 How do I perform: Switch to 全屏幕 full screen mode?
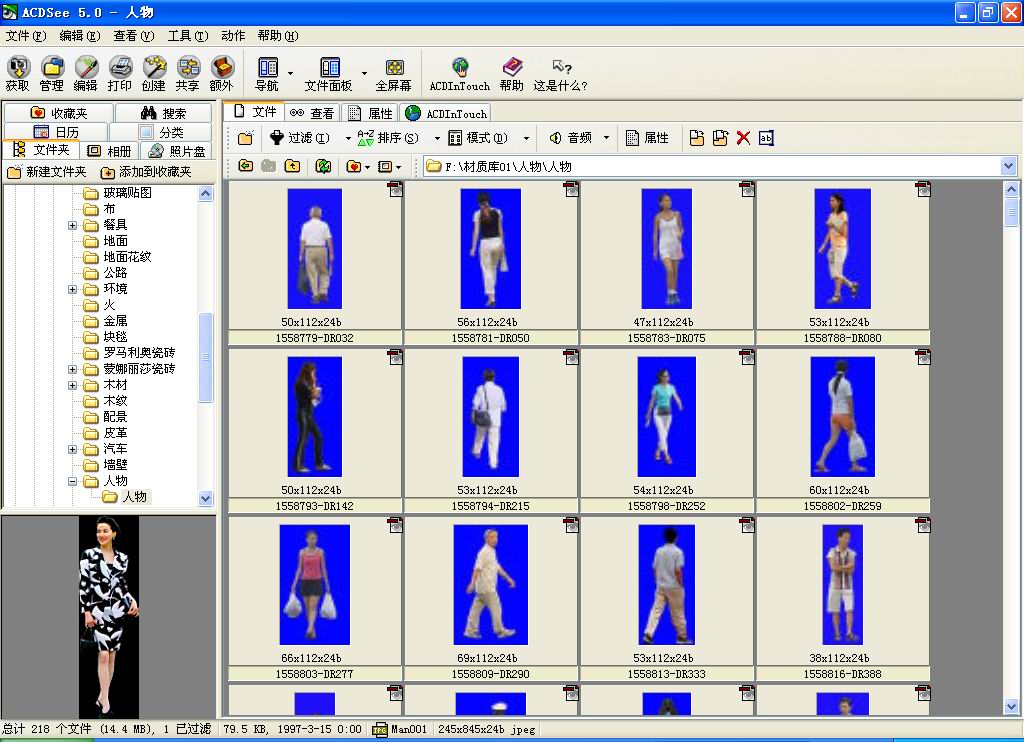[395, 74]
